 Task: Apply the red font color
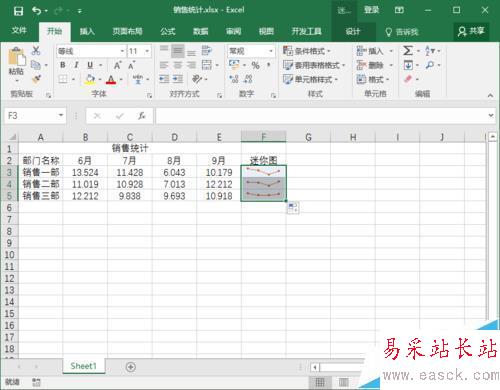[111, 79]
